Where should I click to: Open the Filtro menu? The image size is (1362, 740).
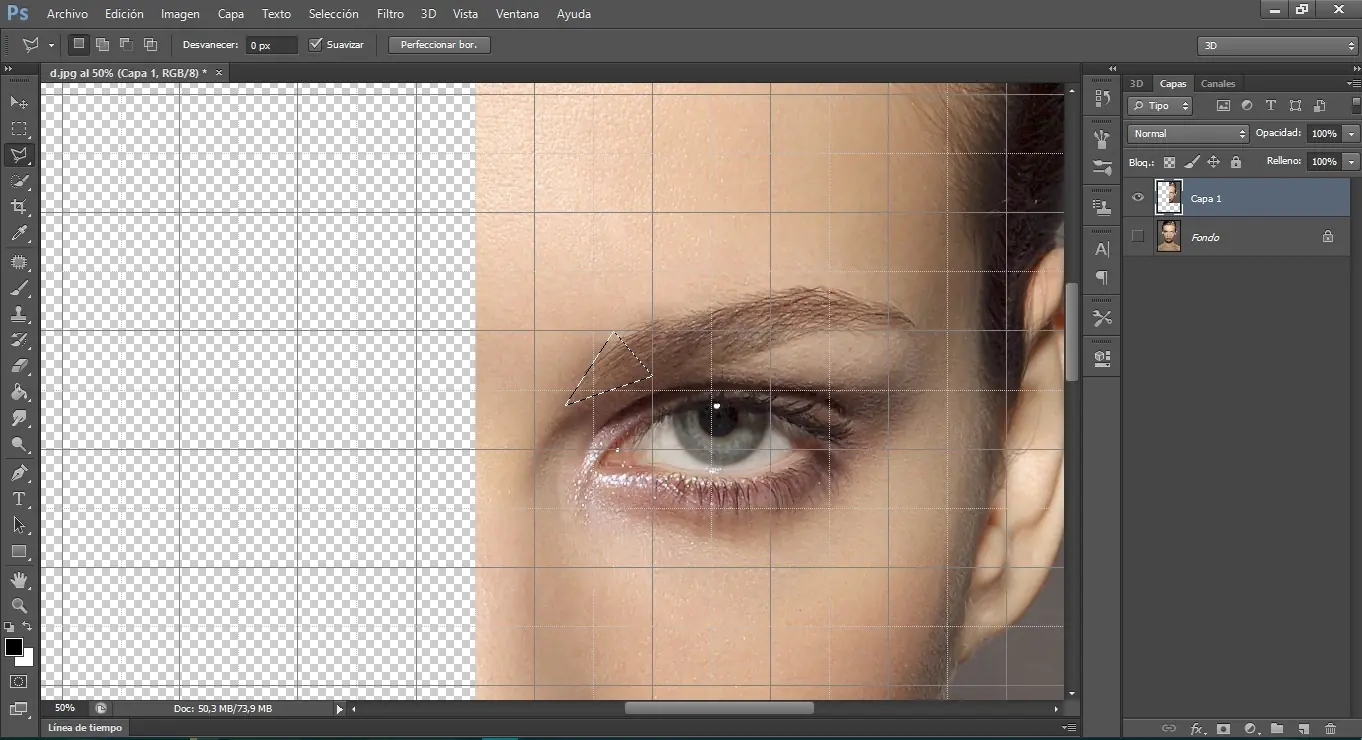coord(390,14)
